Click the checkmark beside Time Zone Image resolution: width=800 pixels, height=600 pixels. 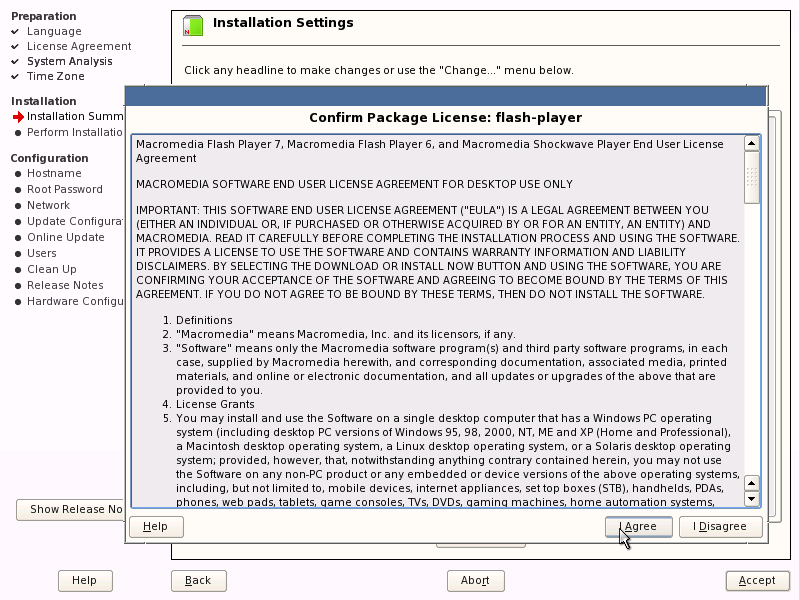15,77
